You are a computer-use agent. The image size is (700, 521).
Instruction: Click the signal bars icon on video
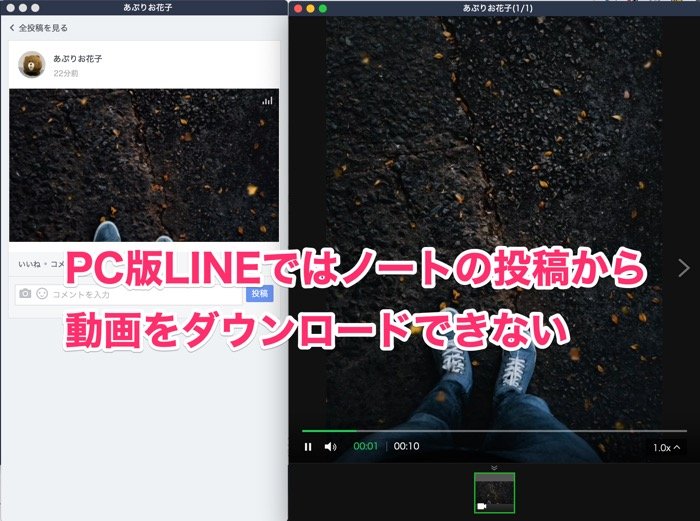point(267,101)
